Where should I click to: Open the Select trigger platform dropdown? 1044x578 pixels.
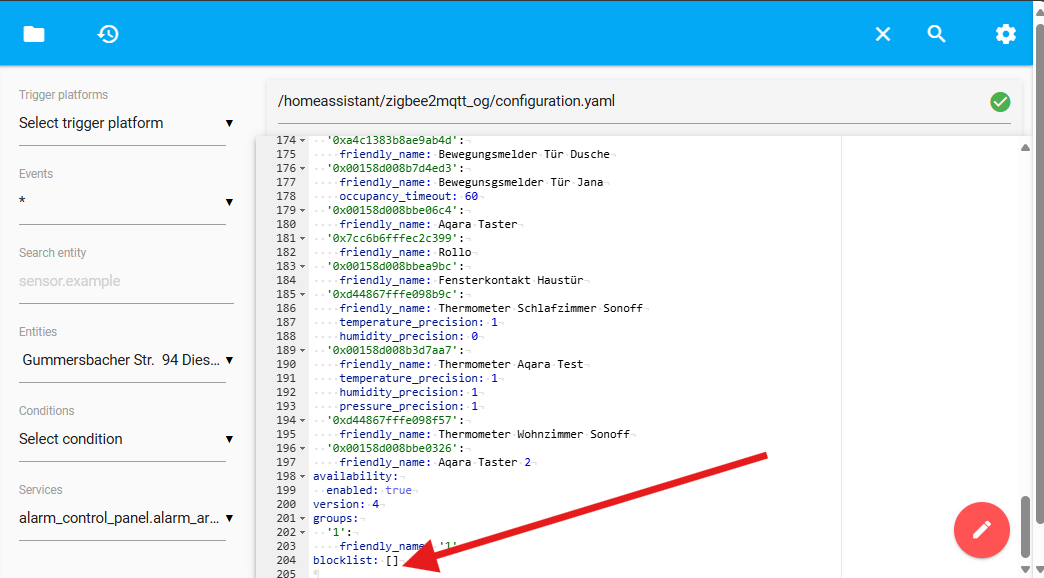point(126,123)
